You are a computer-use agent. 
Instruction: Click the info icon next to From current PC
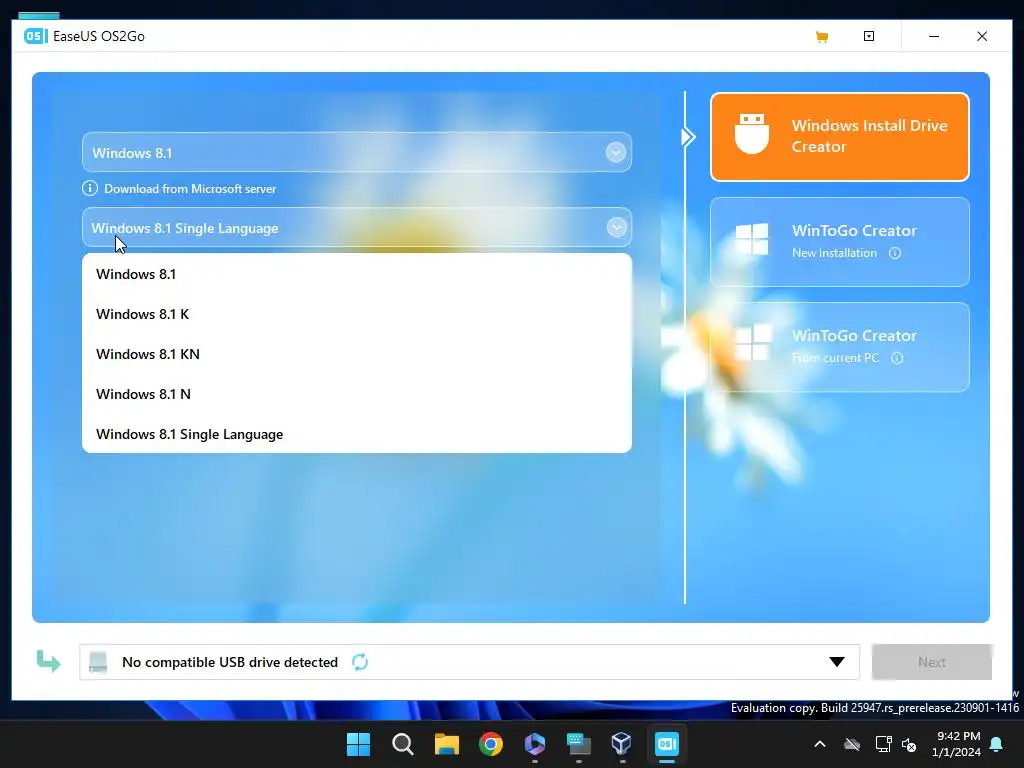point(897,358)
